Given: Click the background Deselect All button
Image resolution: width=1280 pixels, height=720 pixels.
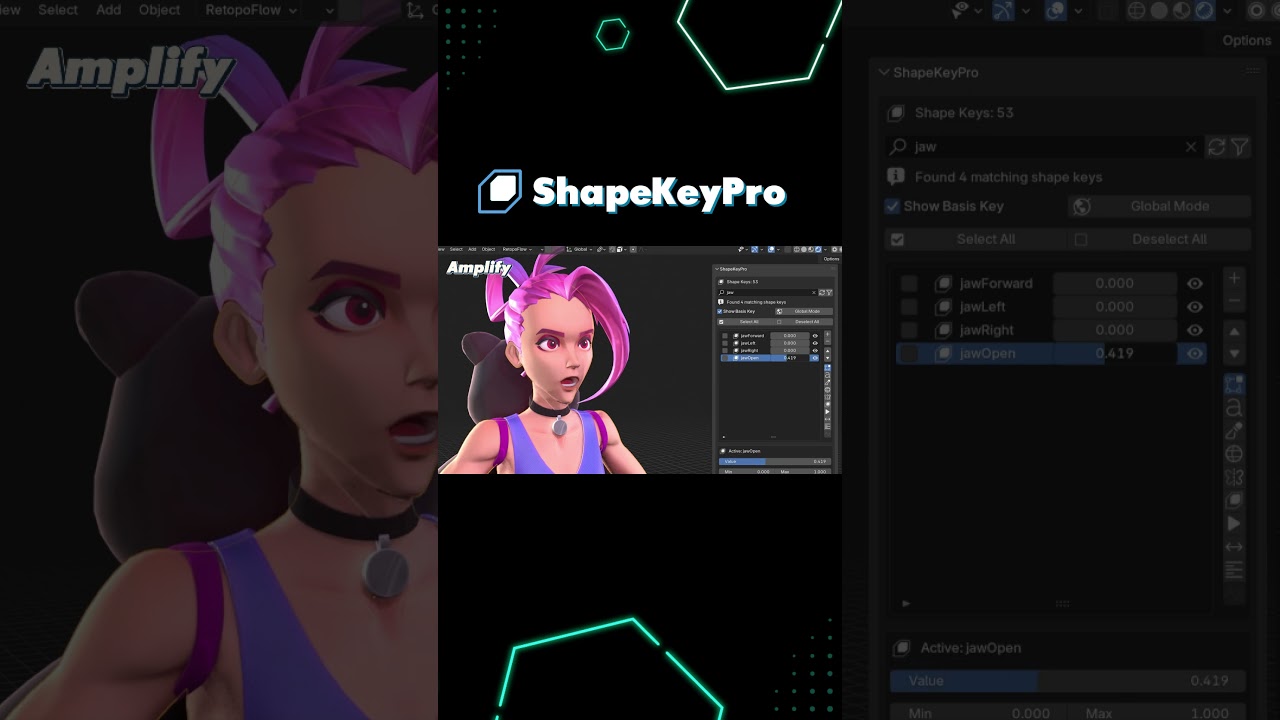Looking at the screenshot, I should pos(1159,239).
